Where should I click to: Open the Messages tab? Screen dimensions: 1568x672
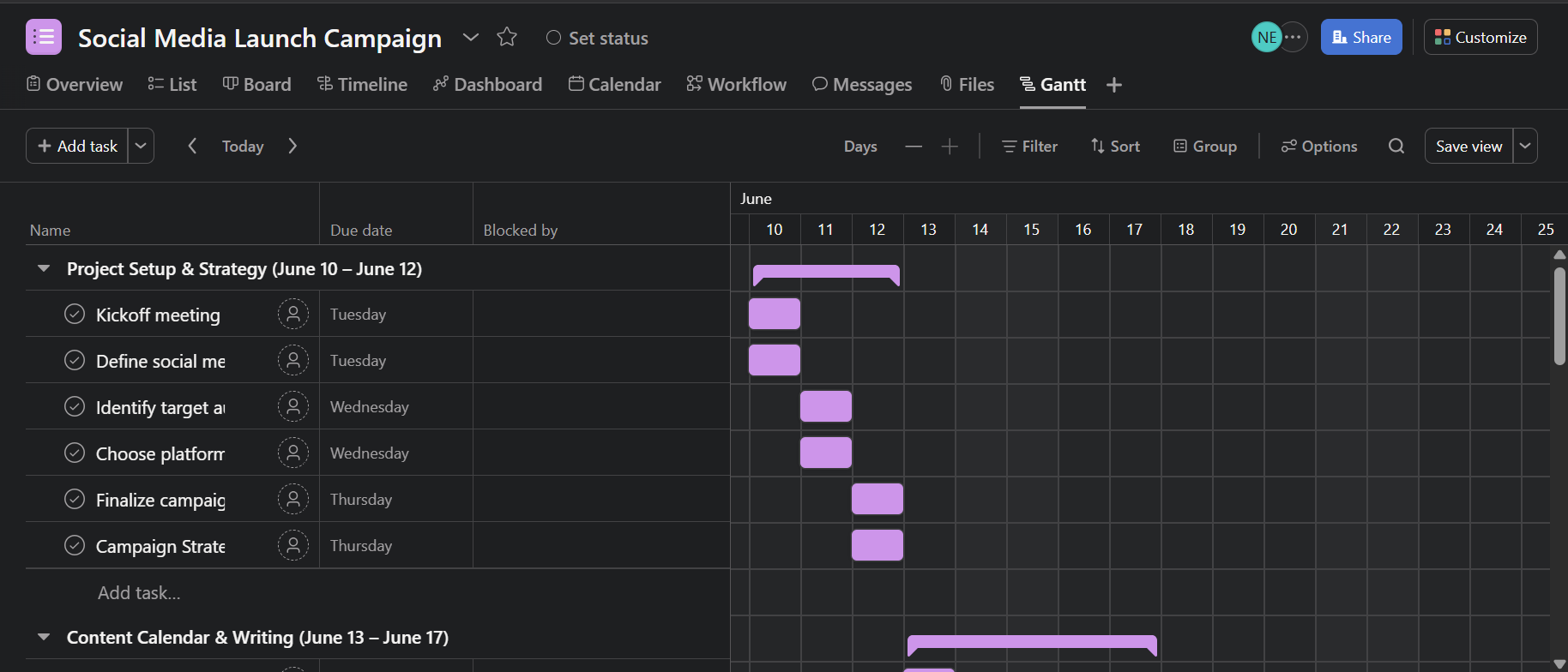point(862,84)
